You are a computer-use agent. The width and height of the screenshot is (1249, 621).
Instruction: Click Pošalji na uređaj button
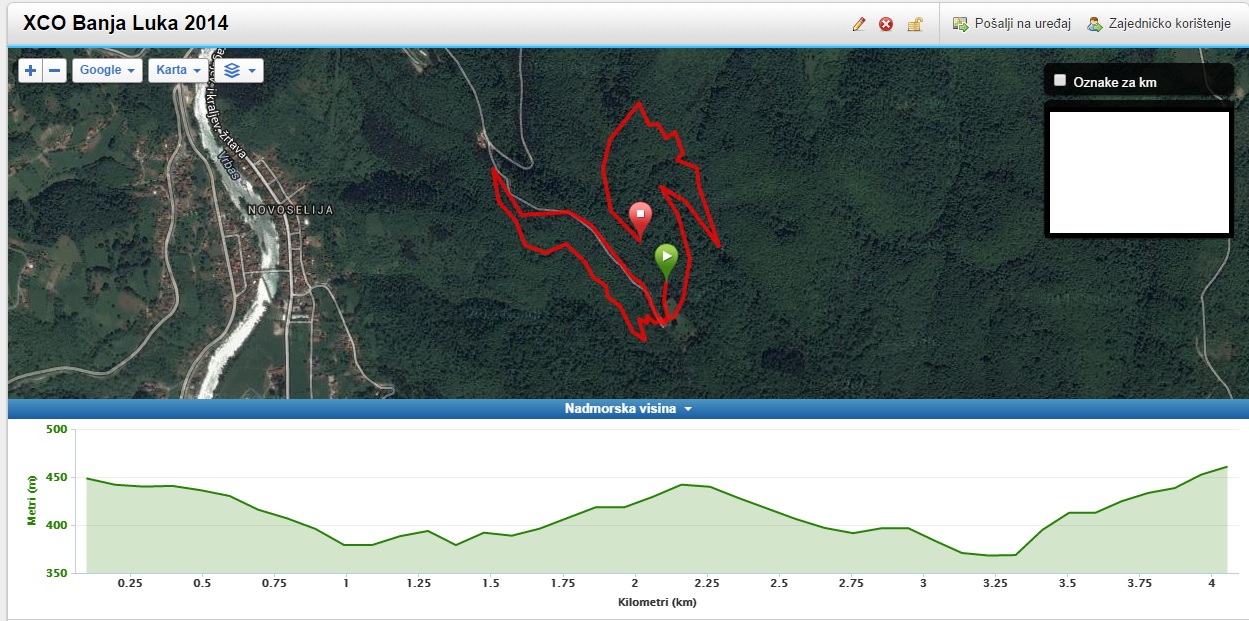[1011, 24]
